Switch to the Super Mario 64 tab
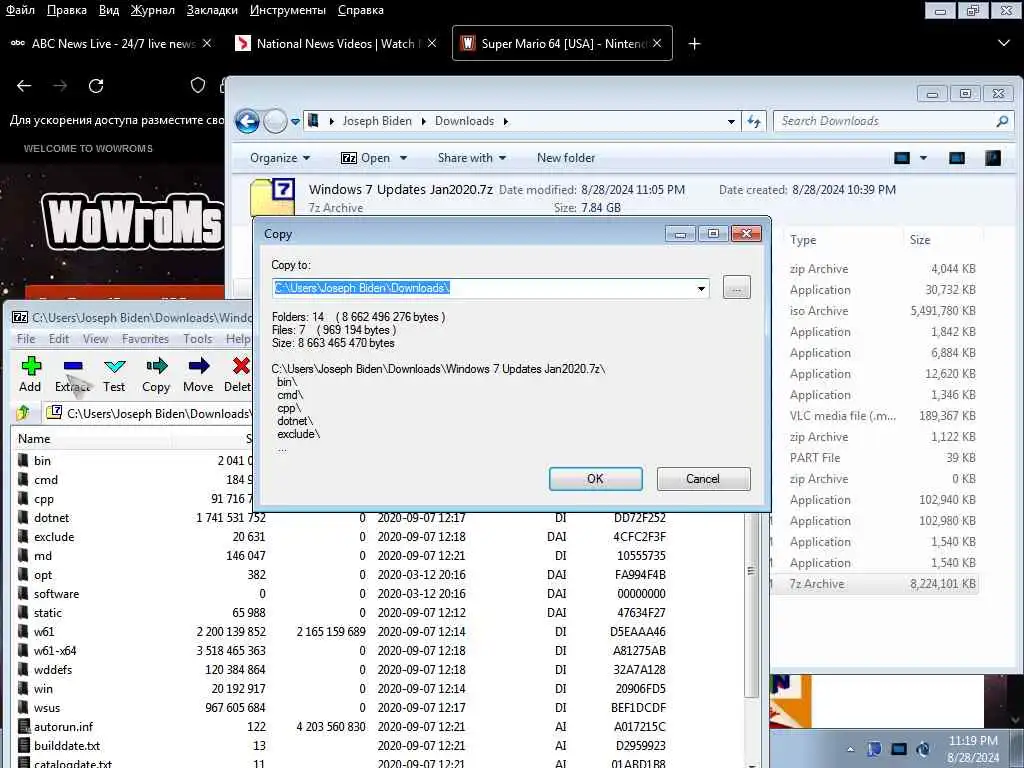Viewport: 1024px width, 768px height. click(562, 43)
